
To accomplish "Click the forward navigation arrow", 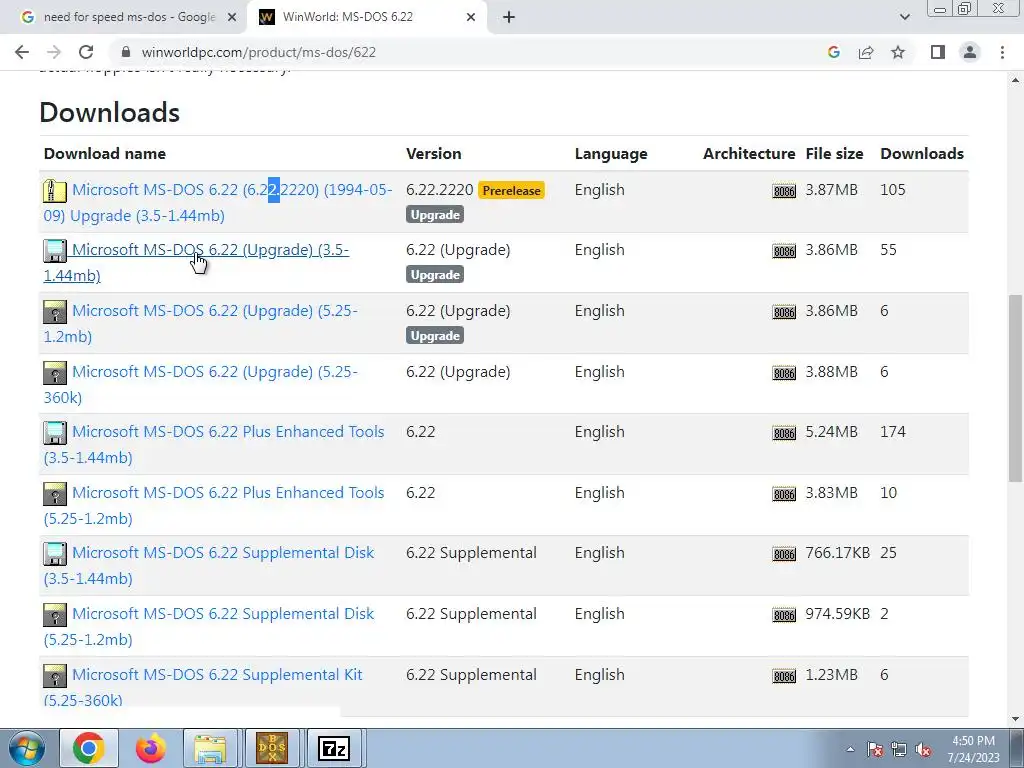I will point(54,52).
